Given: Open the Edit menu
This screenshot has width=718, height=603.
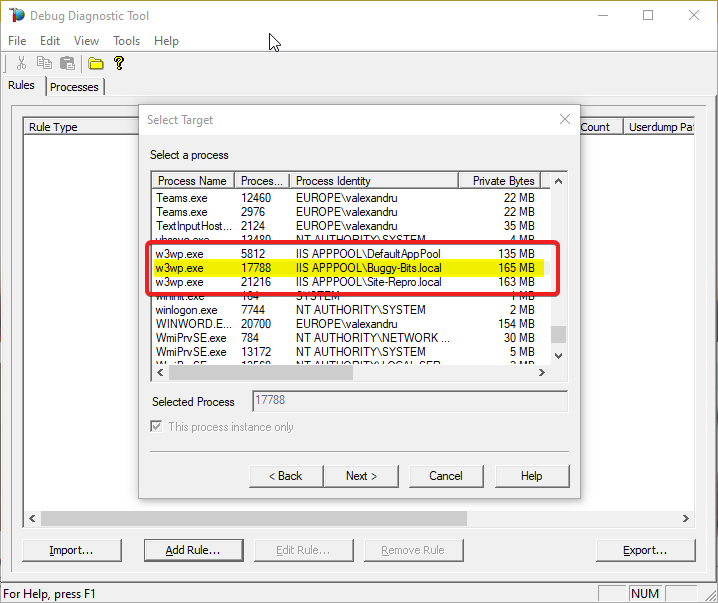Looking at the screenshot, I should tap(49, 41).
